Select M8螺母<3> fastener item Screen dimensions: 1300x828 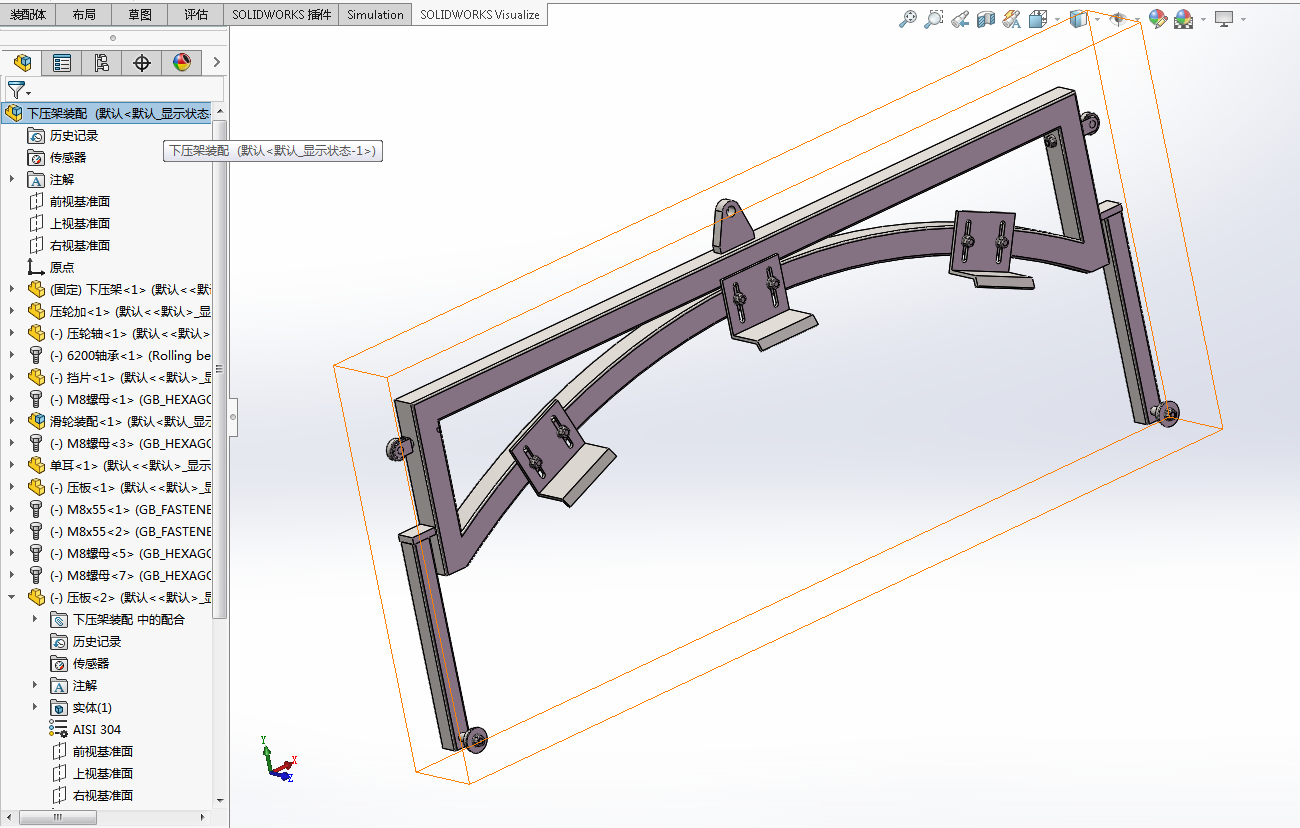130,443
